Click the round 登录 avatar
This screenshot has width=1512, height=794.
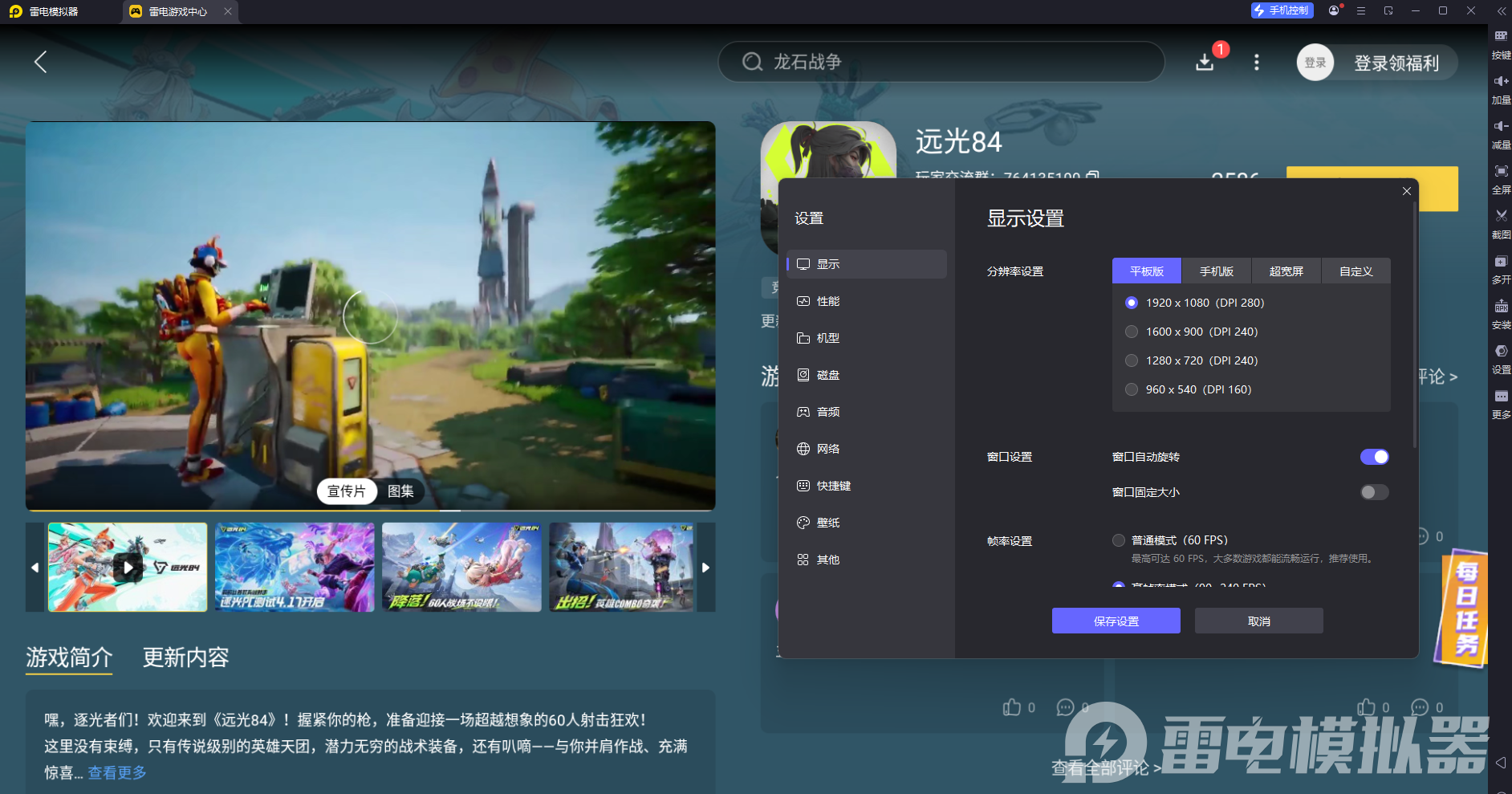click(x=1315, y=63)
